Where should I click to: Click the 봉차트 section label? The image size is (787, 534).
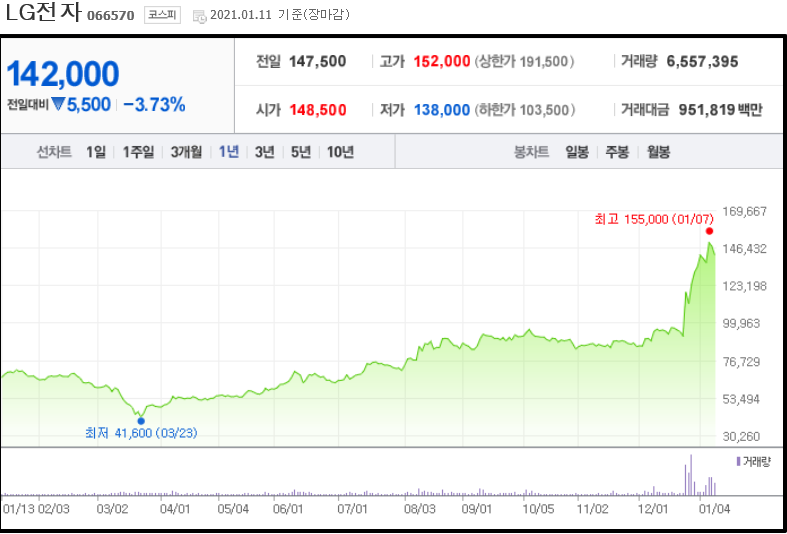532,152
